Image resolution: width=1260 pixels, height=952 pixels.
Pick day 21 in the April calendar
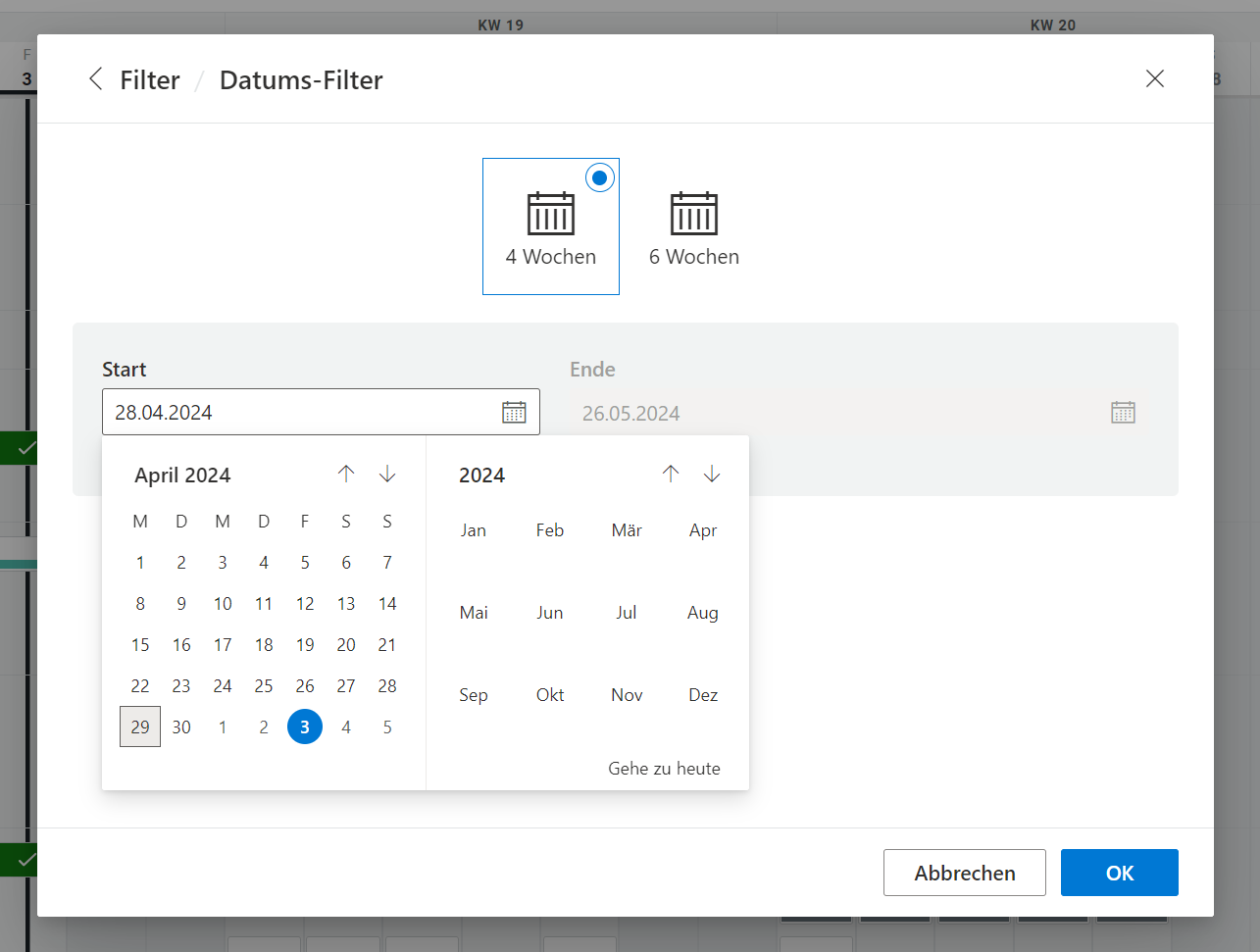point(387,645)
